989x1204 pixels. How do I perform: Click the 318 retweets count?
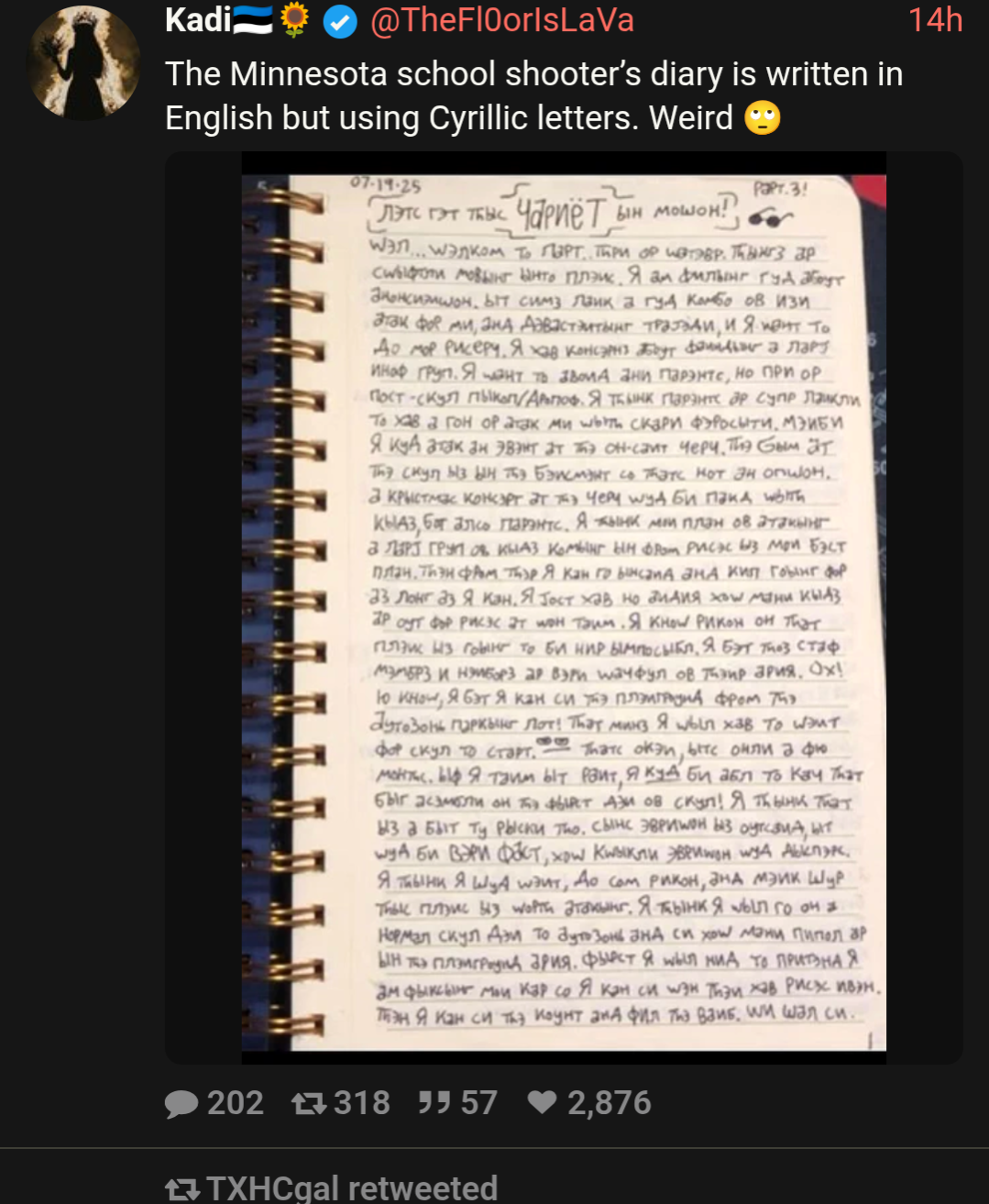tap(362, 1103)
